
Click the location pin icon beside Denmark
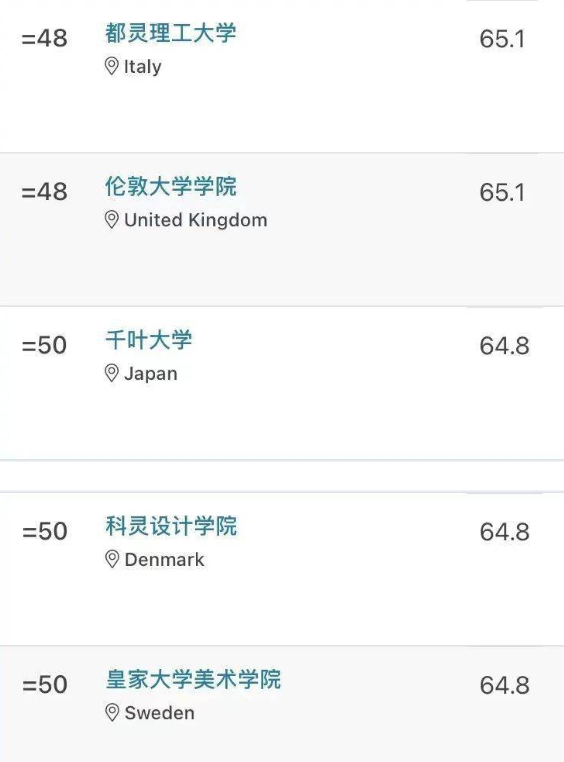click(112, 559)
